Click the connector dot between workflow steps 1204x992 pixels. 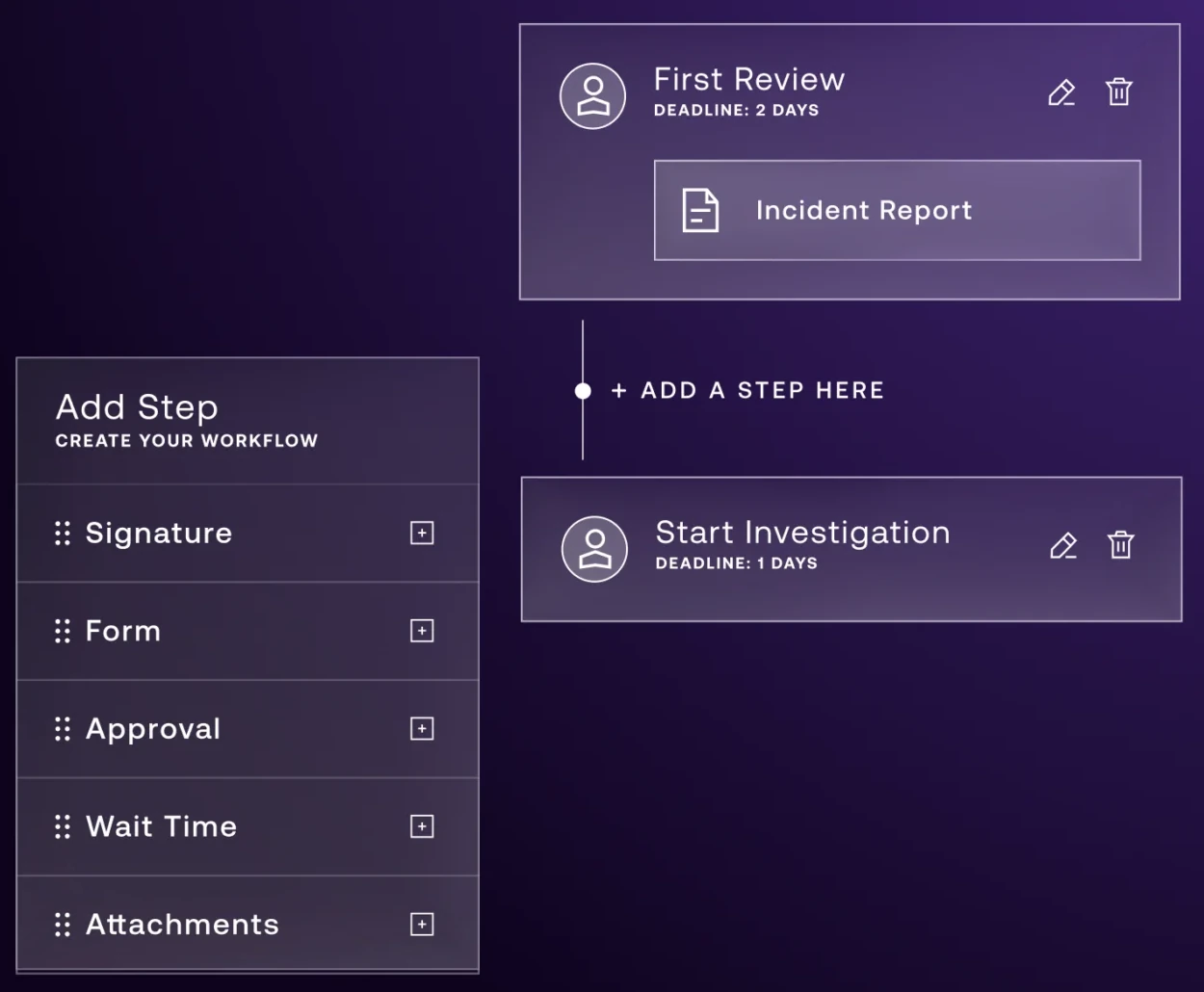click(x=583, y=391)
